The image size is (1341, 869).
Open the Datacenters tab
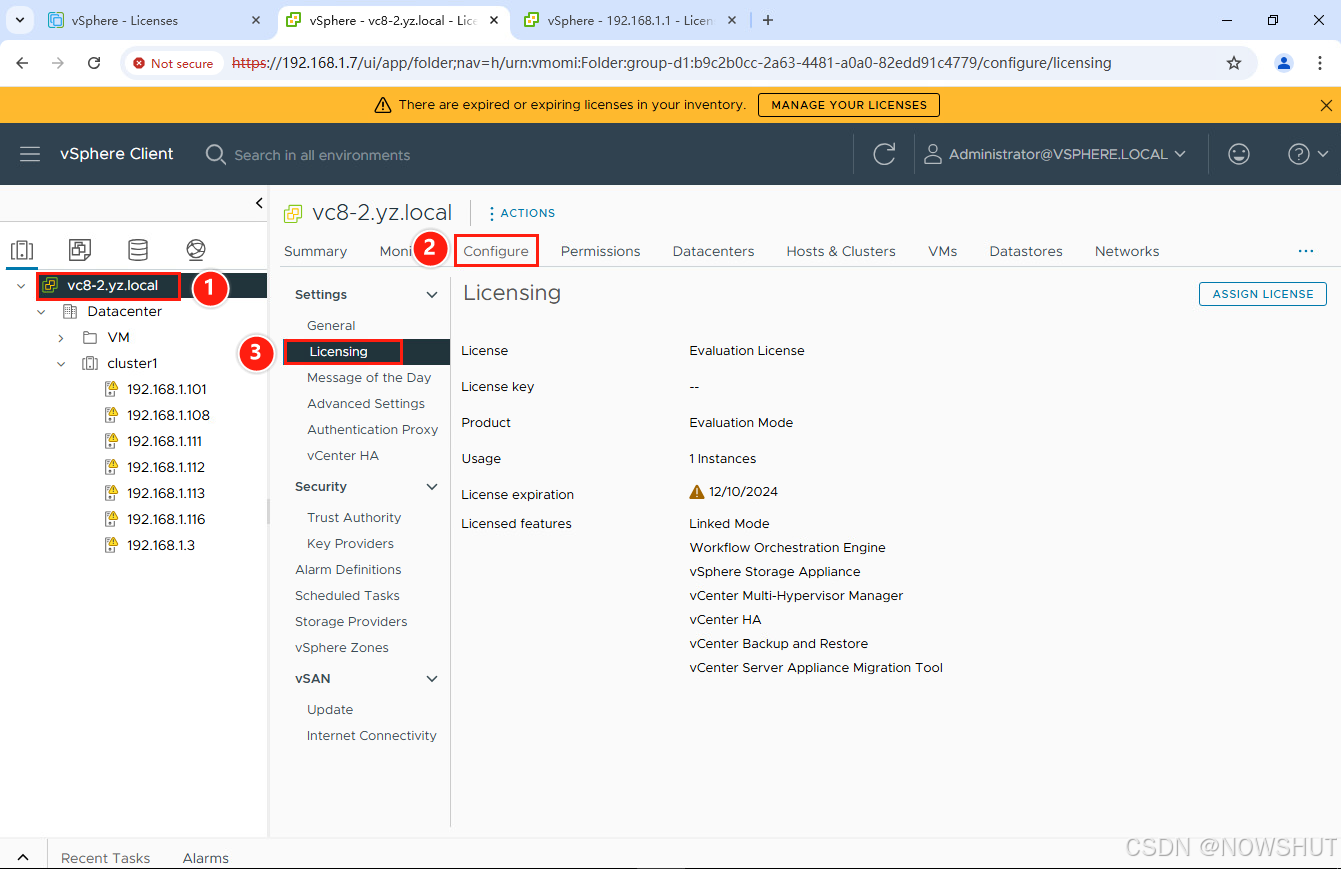point(713,251)
